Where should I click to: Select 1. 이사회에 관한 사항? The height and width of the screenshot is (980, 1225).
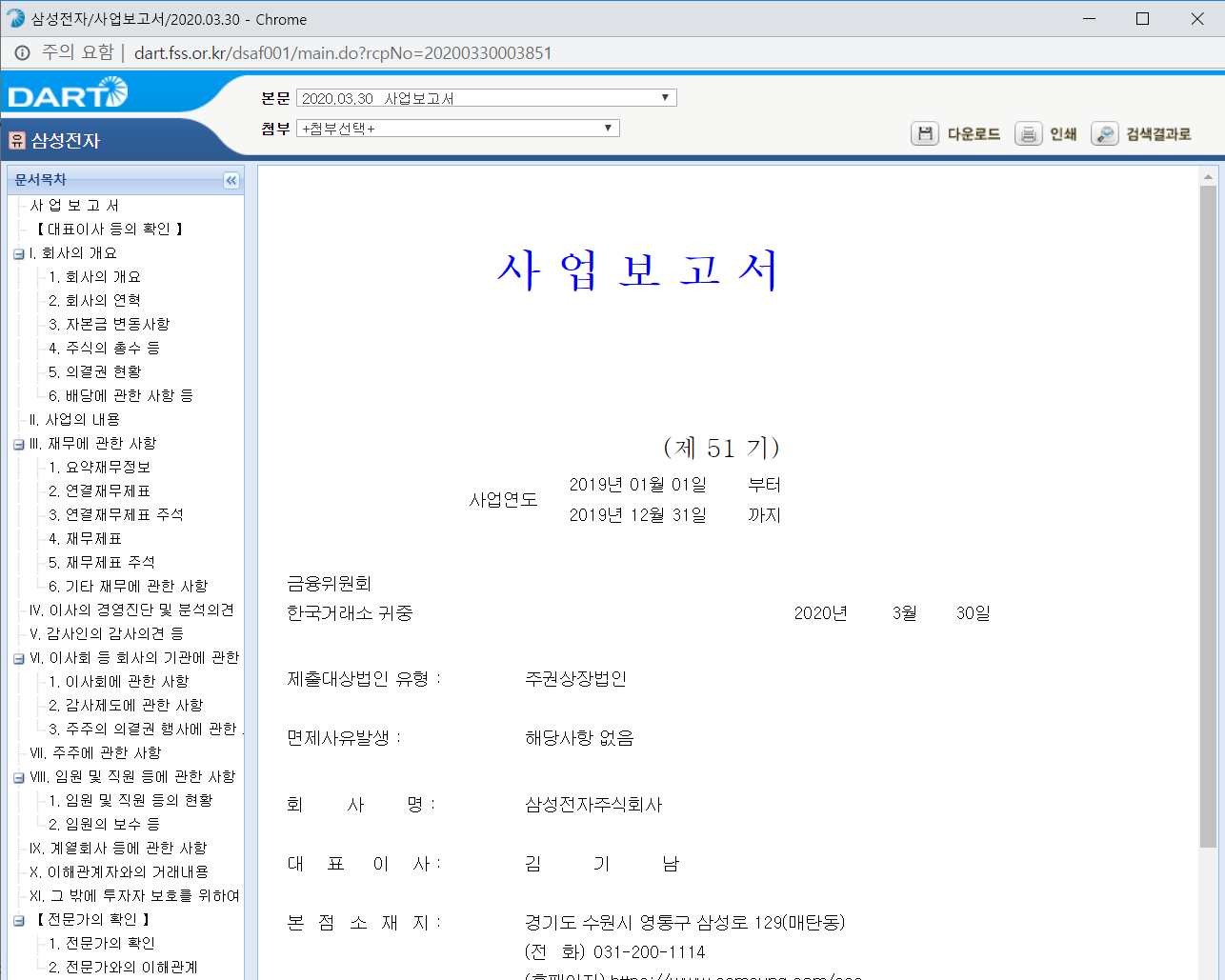(x=119, y=681)
